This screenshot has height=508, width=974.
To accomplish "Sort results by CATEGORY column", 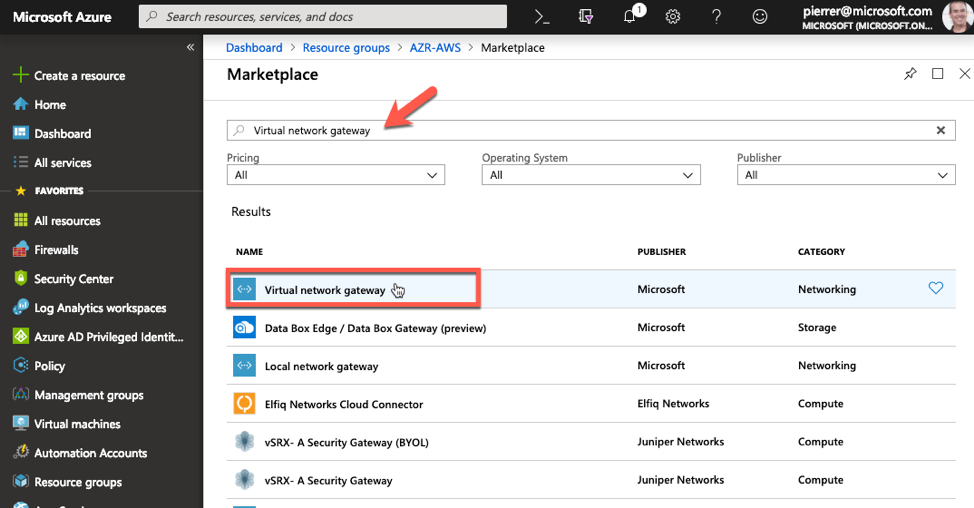I will click(821, 252).
